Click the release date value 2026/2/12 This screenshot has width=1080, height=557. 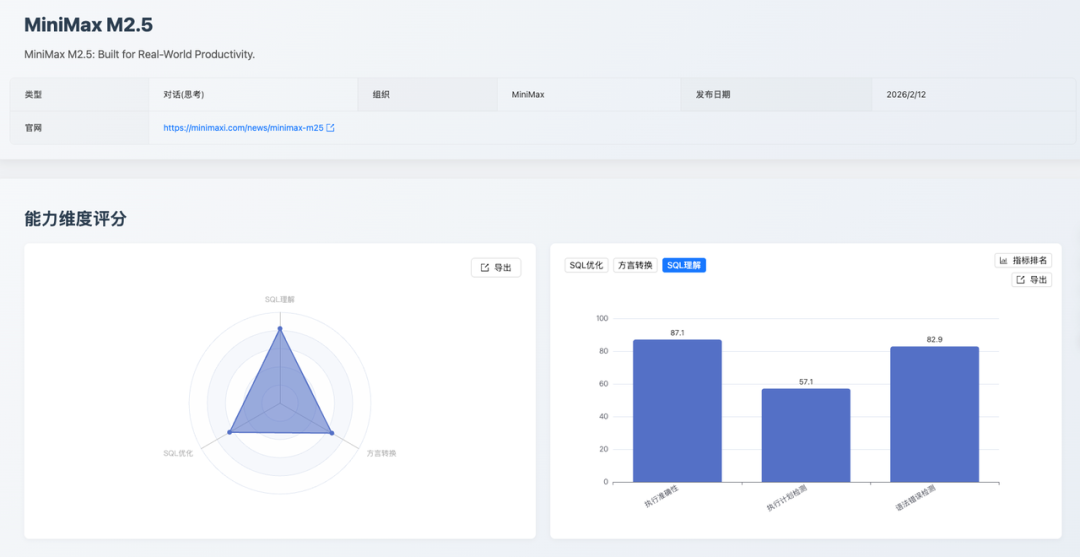pyautogui.click(x=912, y=95)
